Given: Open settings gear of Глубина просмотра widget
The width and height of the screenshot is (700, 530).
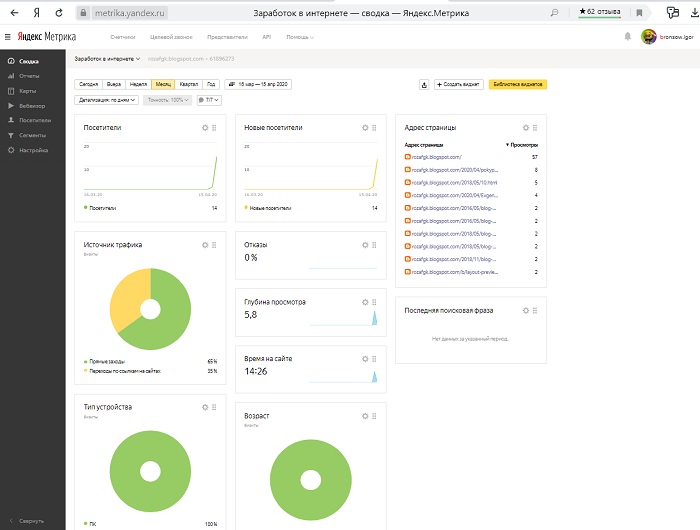Looking at the screenshot, I should (365, 302).
